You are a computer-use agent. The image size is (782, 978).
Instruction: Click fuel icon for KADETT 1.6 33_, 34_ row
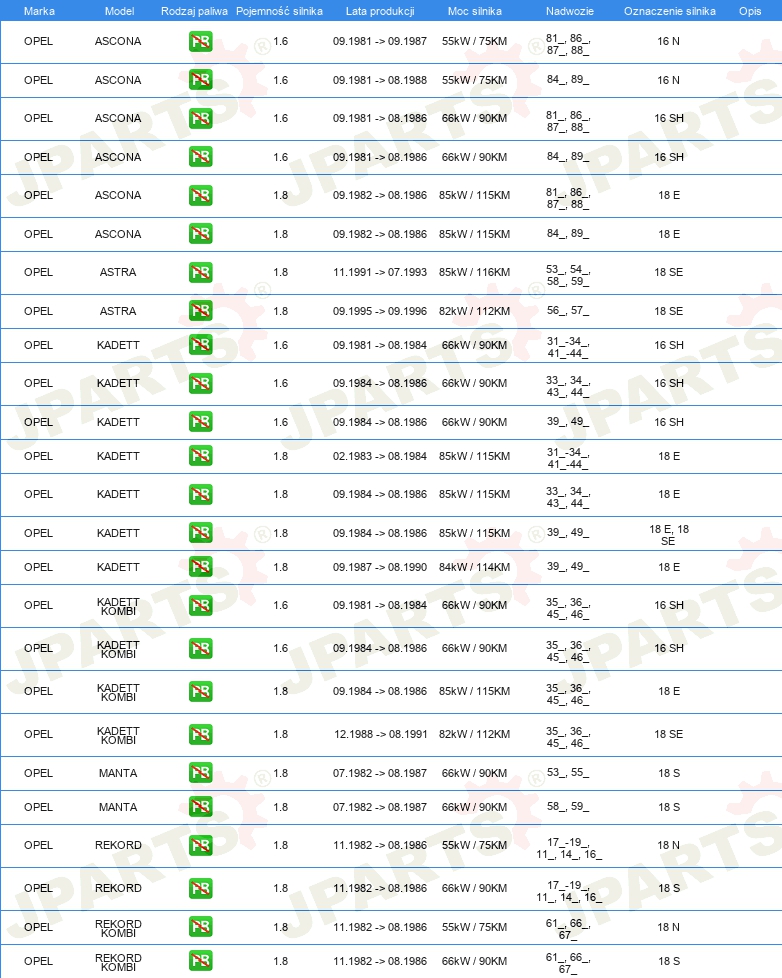tap(200, 384)
